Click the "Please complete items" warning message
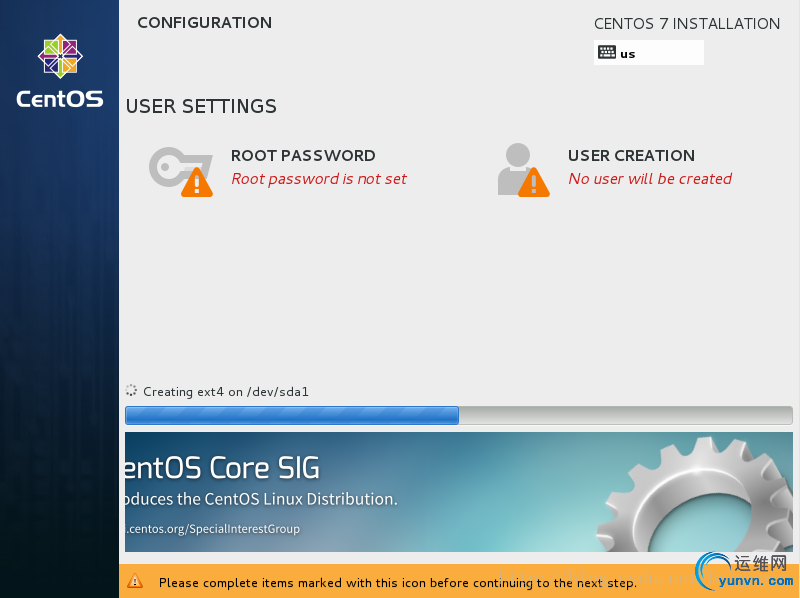The height and width of the screenshot is (598, 800). tap(398, 582)
